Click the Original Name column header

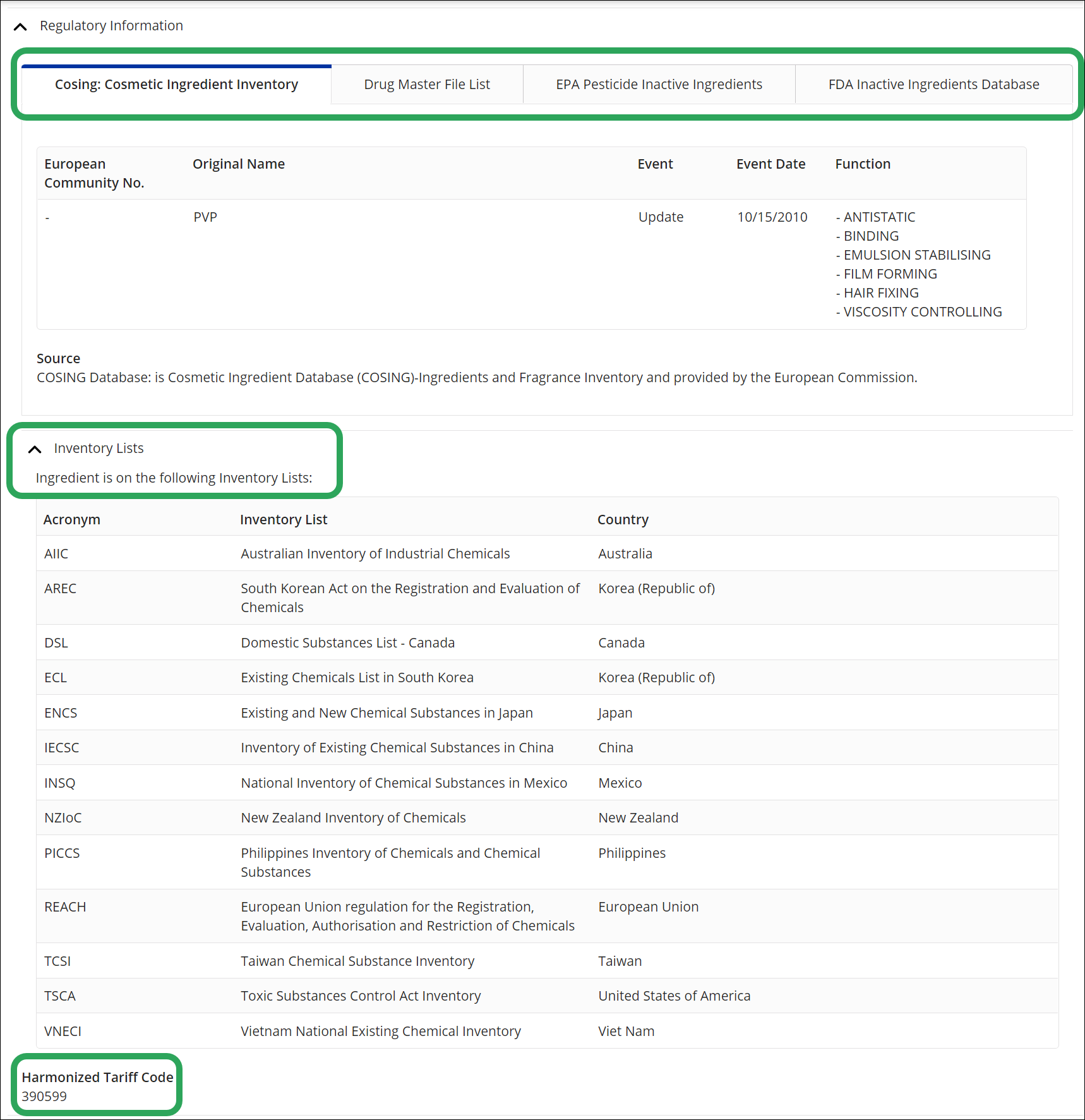pyautogui.click(x=239, y=164)
